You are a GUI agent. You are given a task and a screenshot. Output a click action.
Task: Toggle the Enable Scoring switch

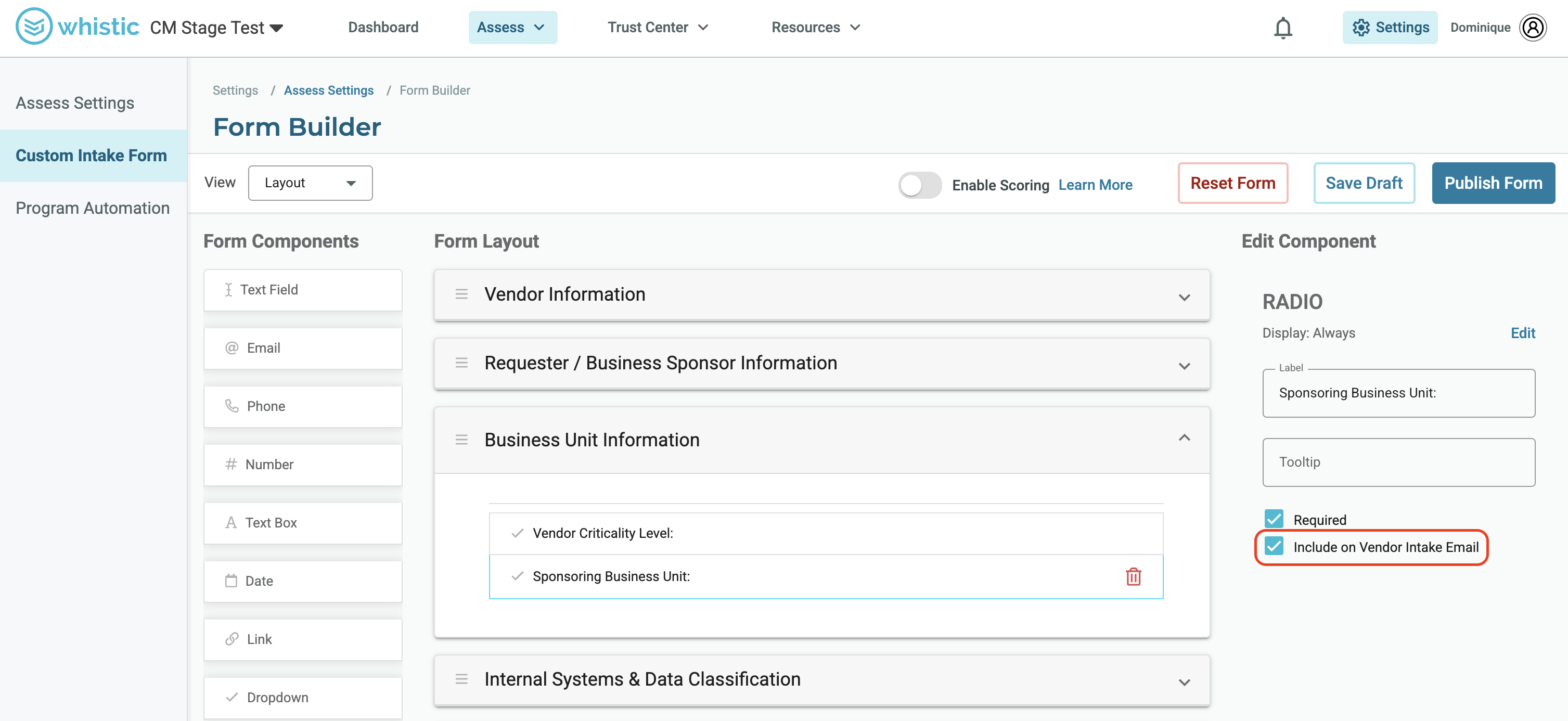[920, 185]
